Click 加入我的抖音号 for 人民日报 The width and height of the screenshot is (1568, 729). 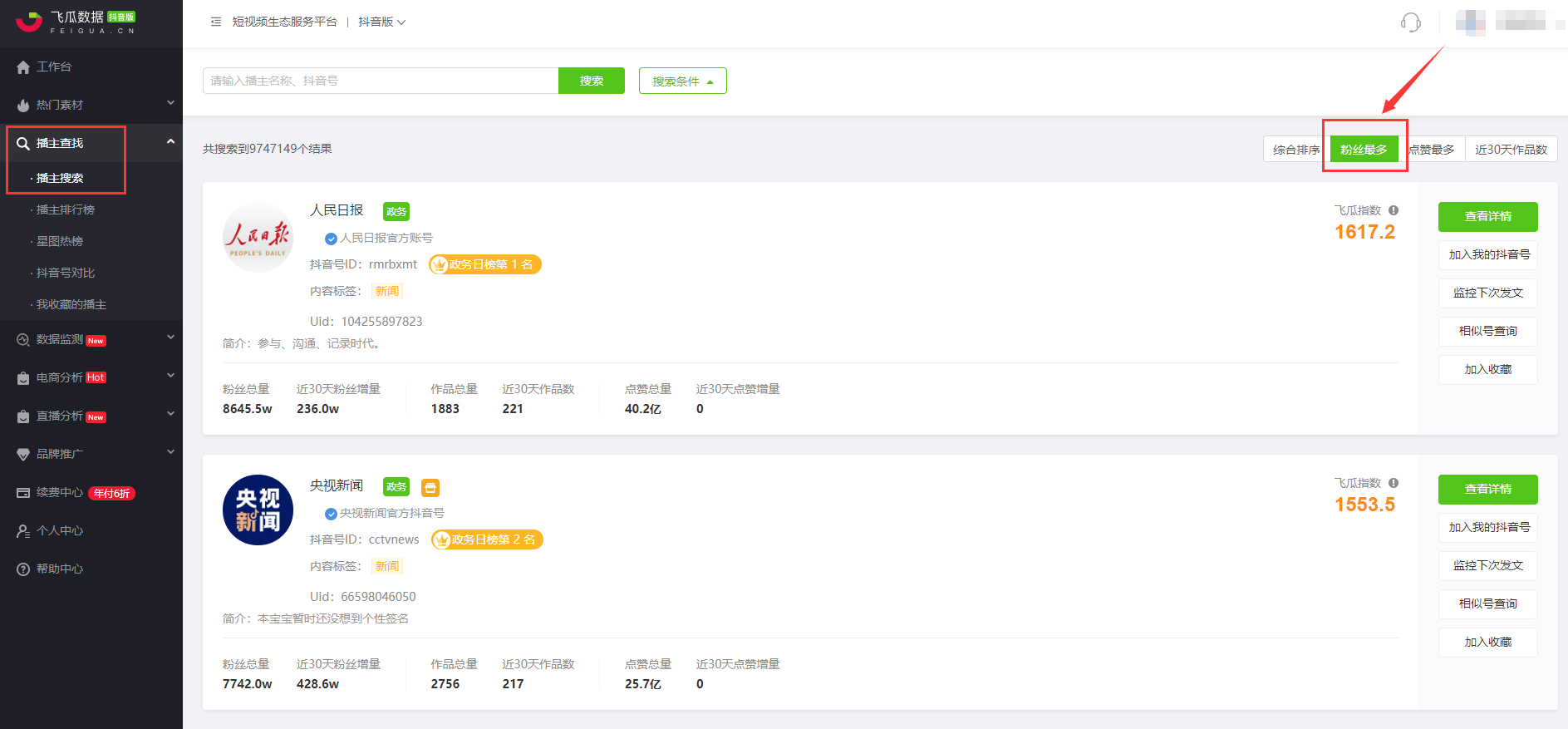pos(1487,255)
